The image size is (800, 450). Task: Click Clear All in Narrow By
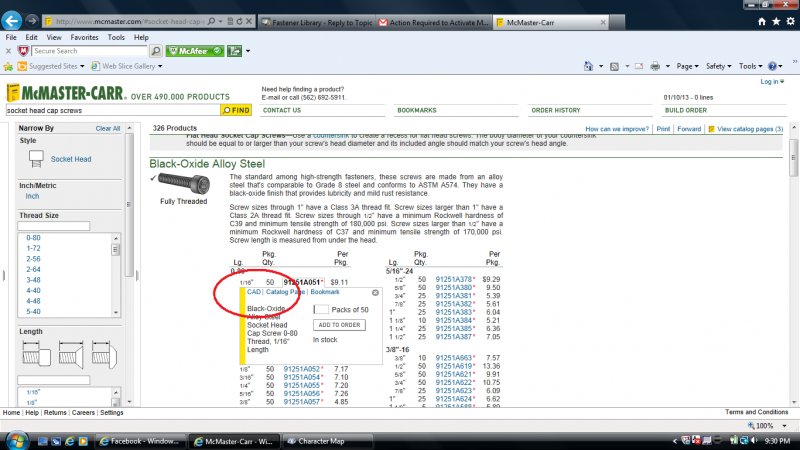point(108,129)
